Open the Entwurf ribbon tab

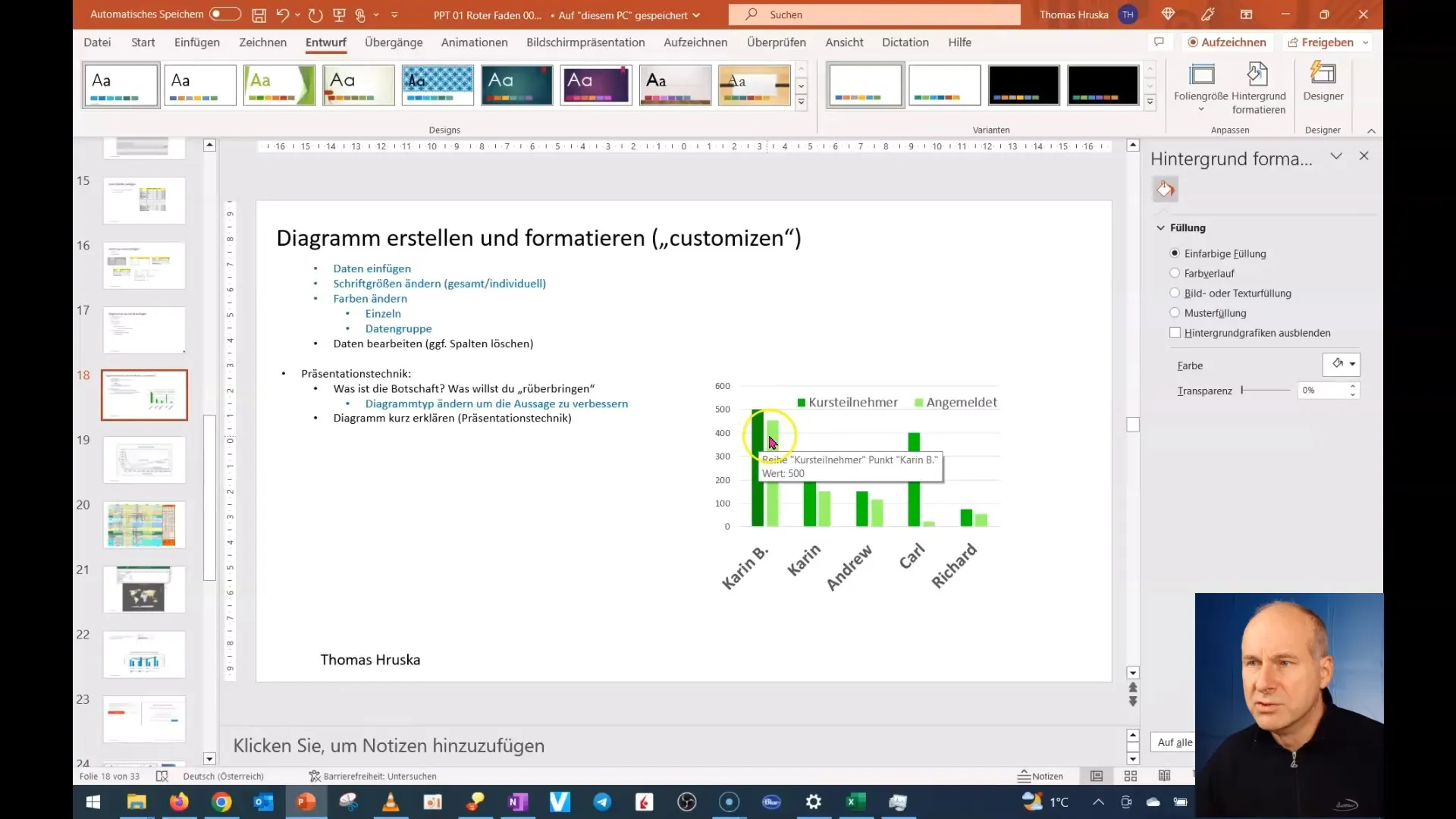point(325,42)
